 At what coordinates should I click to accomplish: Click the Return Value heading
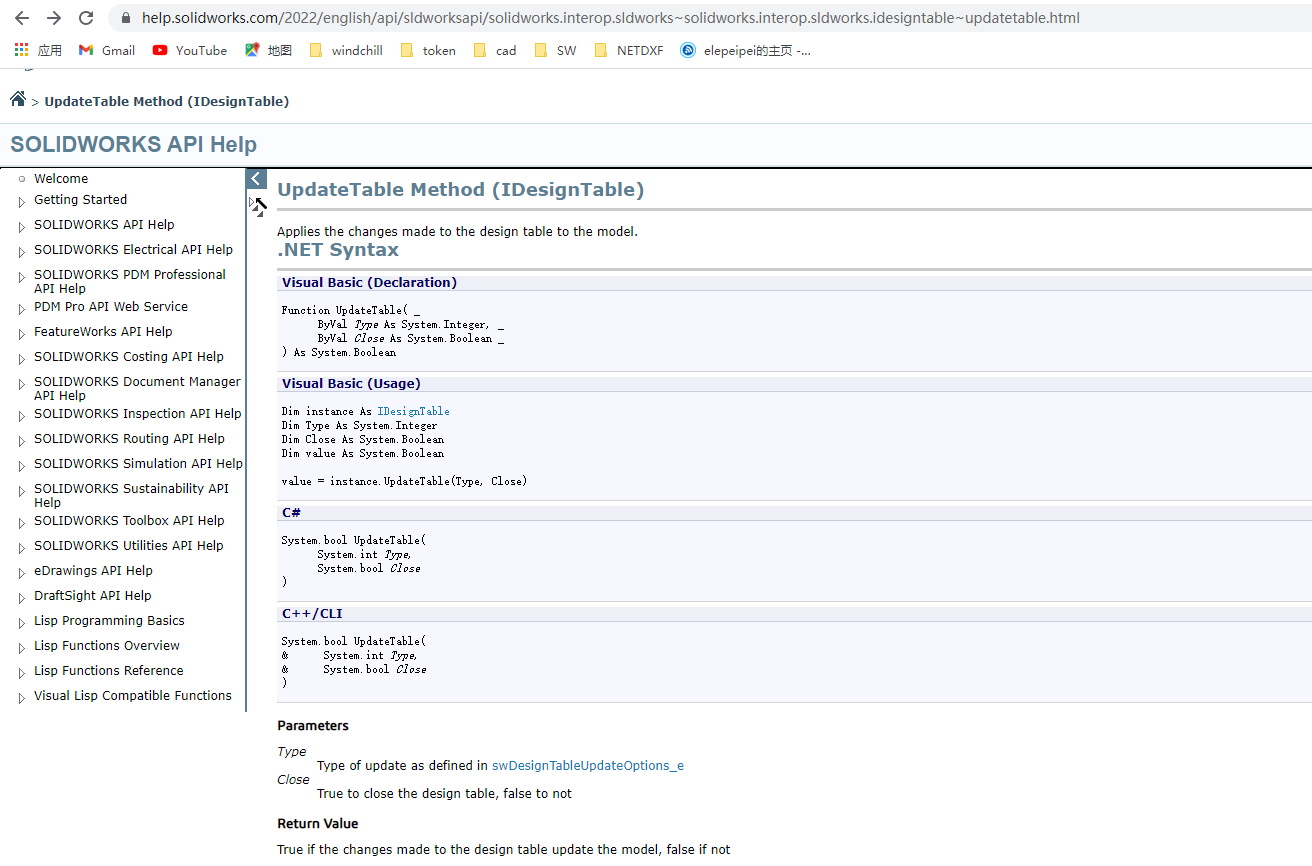pos(318,824)
